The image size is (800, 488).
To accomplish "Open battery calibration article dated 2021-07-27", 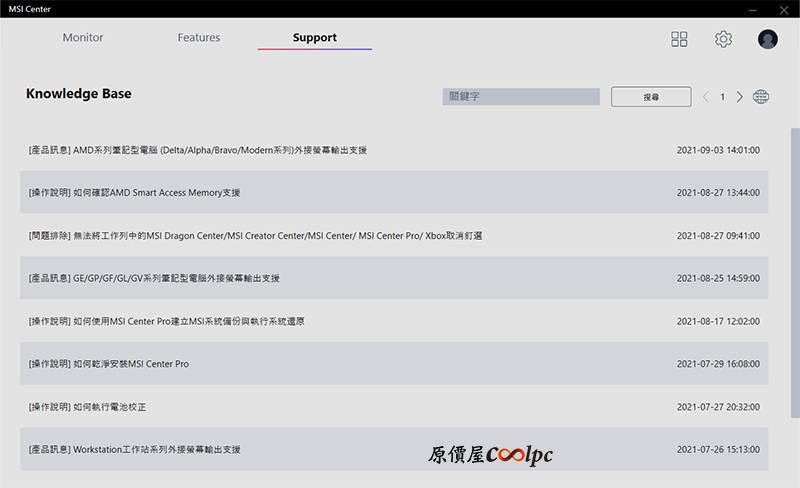I will pyautogui.click(x=394, y=407).
